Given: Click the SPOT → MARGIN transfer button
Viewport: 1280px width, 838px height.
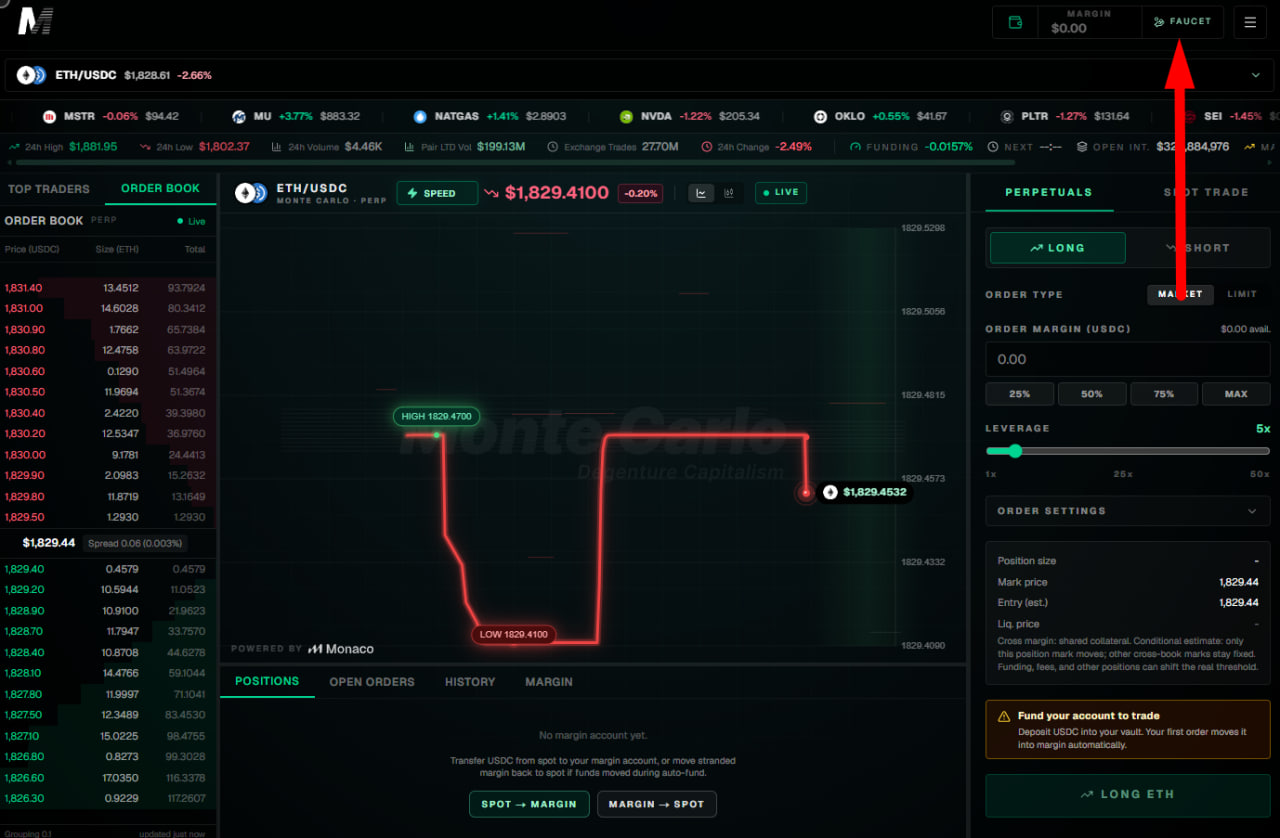Looking at the screenshot, I should (x=529, y=804).
